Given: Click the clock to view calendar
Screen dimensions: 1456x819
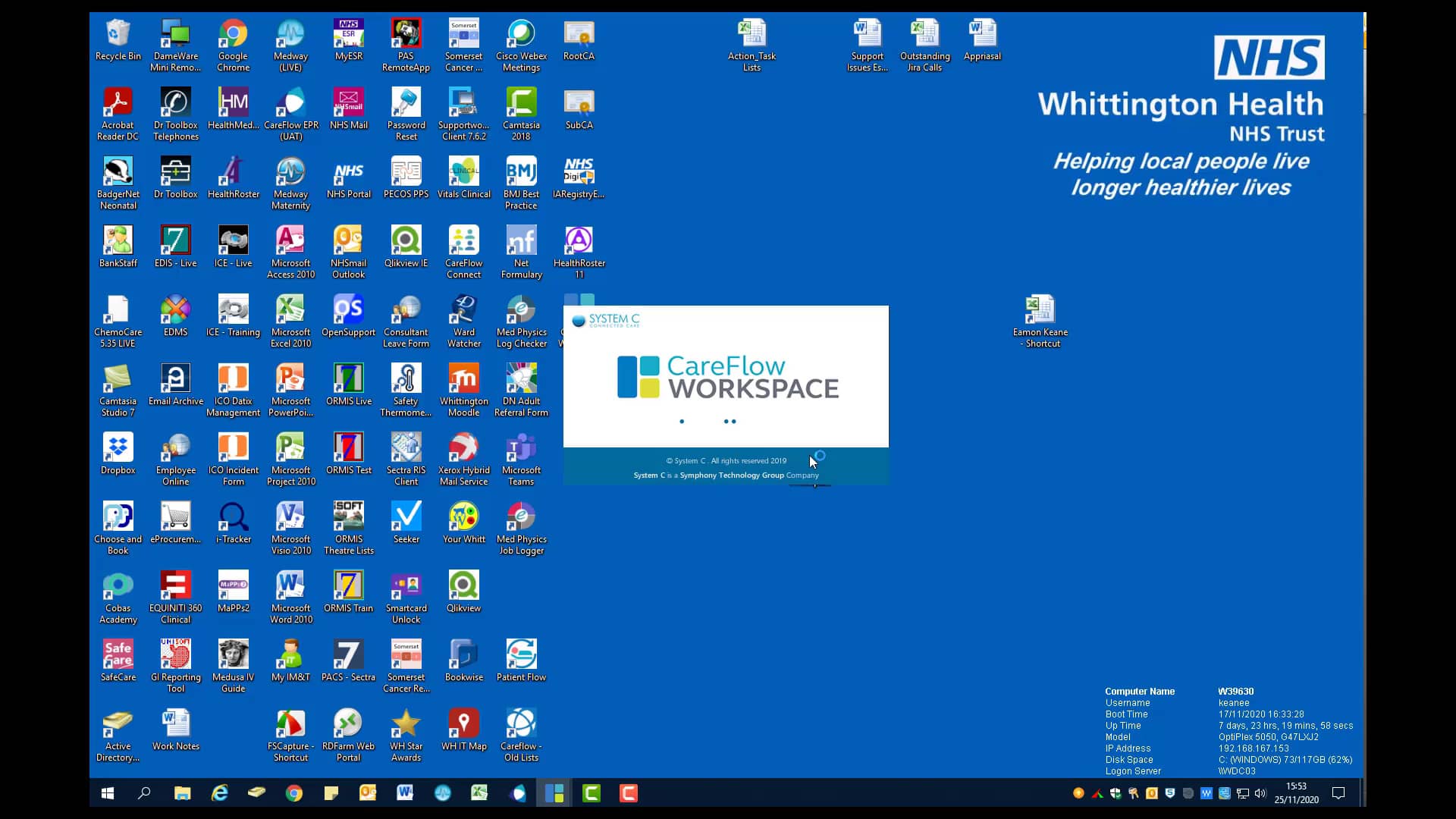Looking at the screenshot, I should 1298,792.
